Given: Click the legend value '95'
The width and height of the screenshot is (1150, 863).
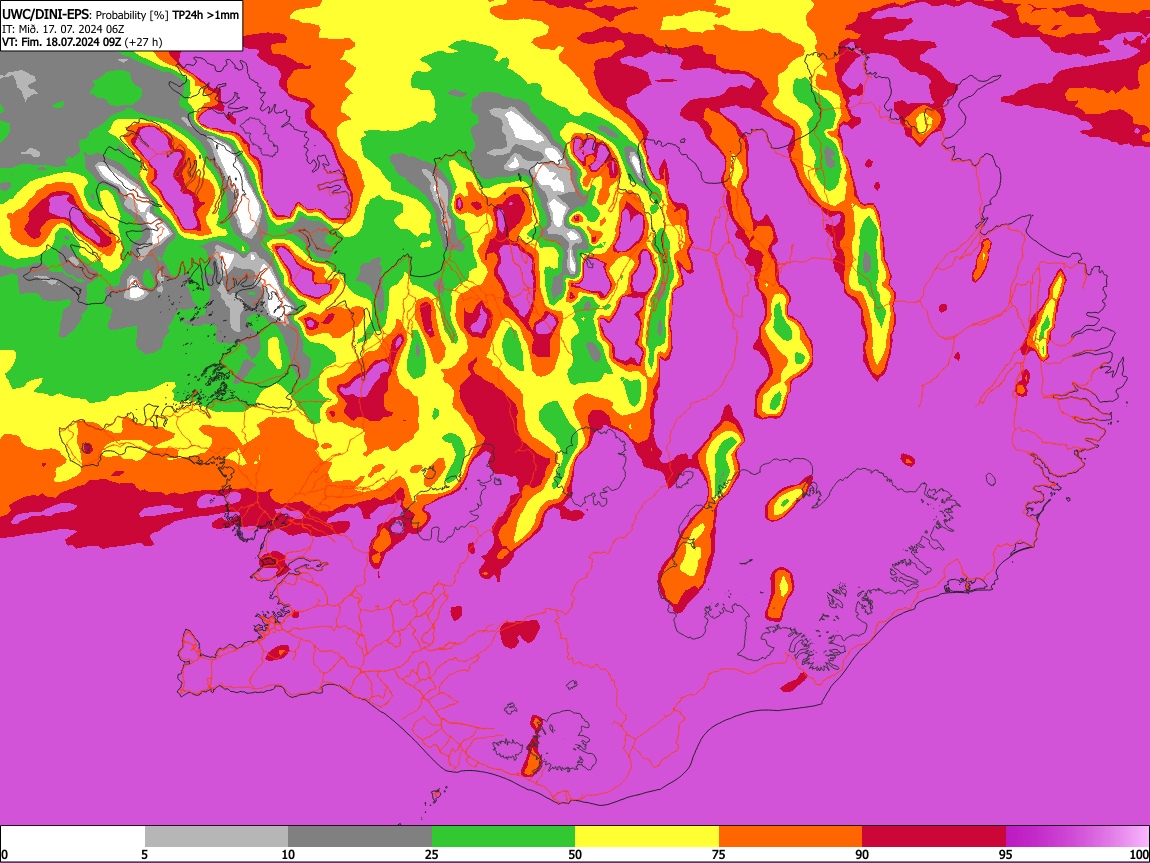Looking at the screenshot, I should (1006, 855).
